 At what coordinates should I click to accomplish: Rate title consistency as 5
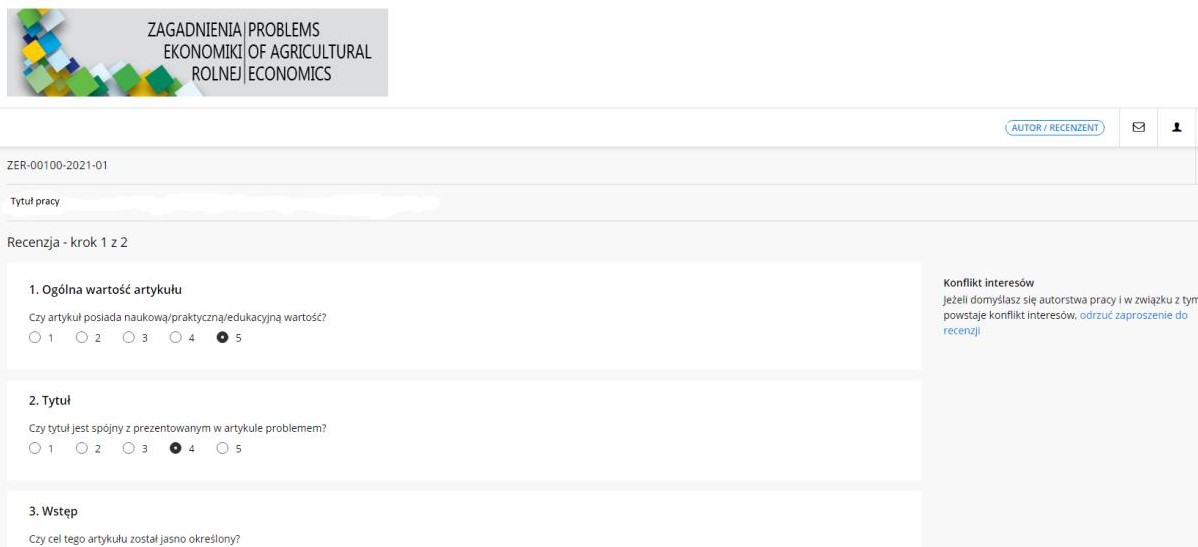[222, 448]
